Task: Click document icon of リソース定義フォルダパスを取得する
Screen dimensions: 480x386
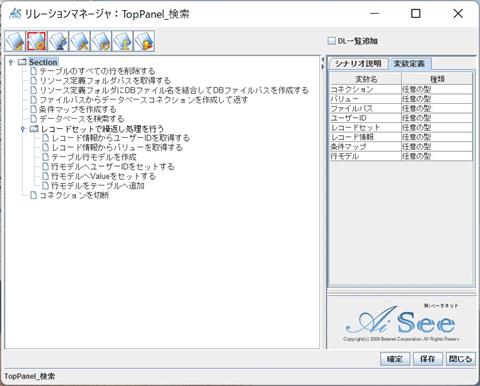Action: [33, 80]
